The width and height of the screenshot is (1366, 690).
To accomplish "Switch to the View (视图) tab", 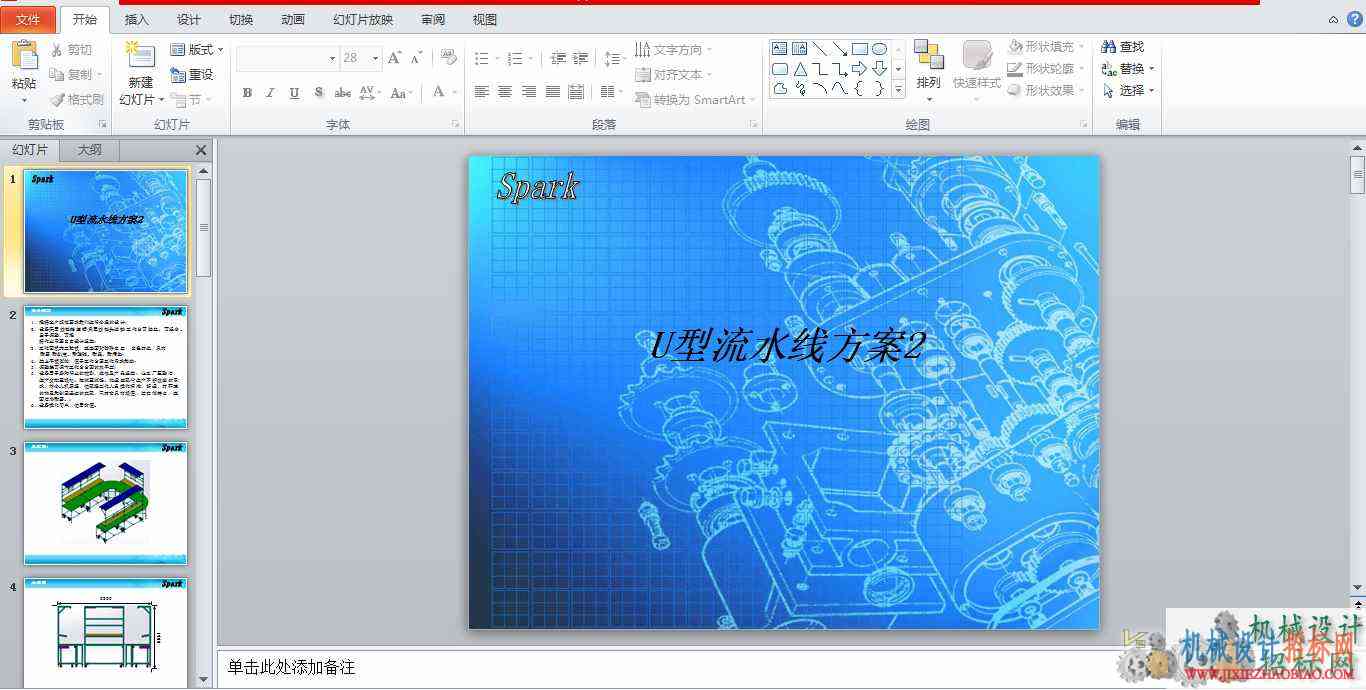I will (x=485, y=20).
